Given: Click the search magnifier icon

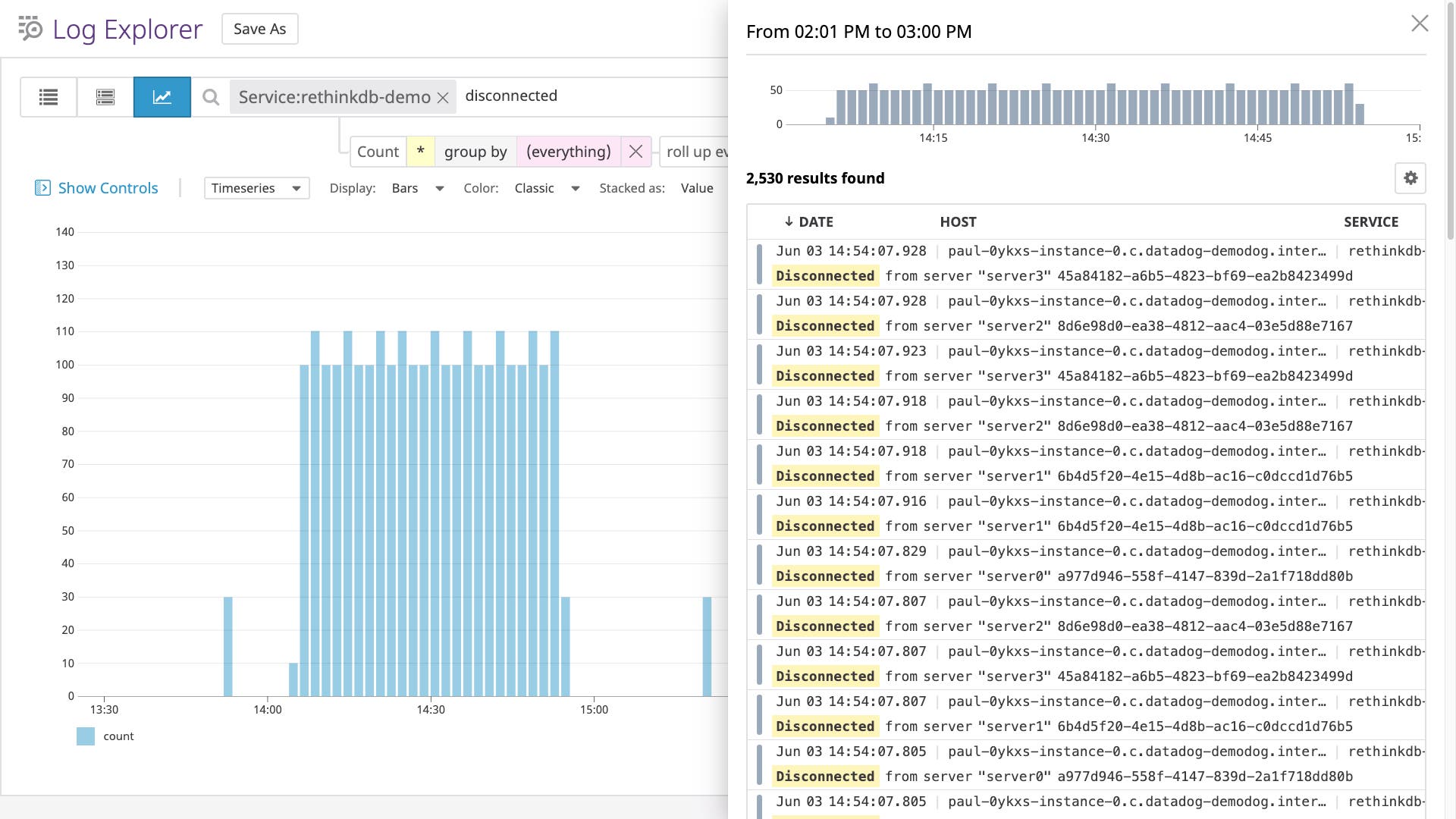Looking at the screenshot, I should click(210, 97).
